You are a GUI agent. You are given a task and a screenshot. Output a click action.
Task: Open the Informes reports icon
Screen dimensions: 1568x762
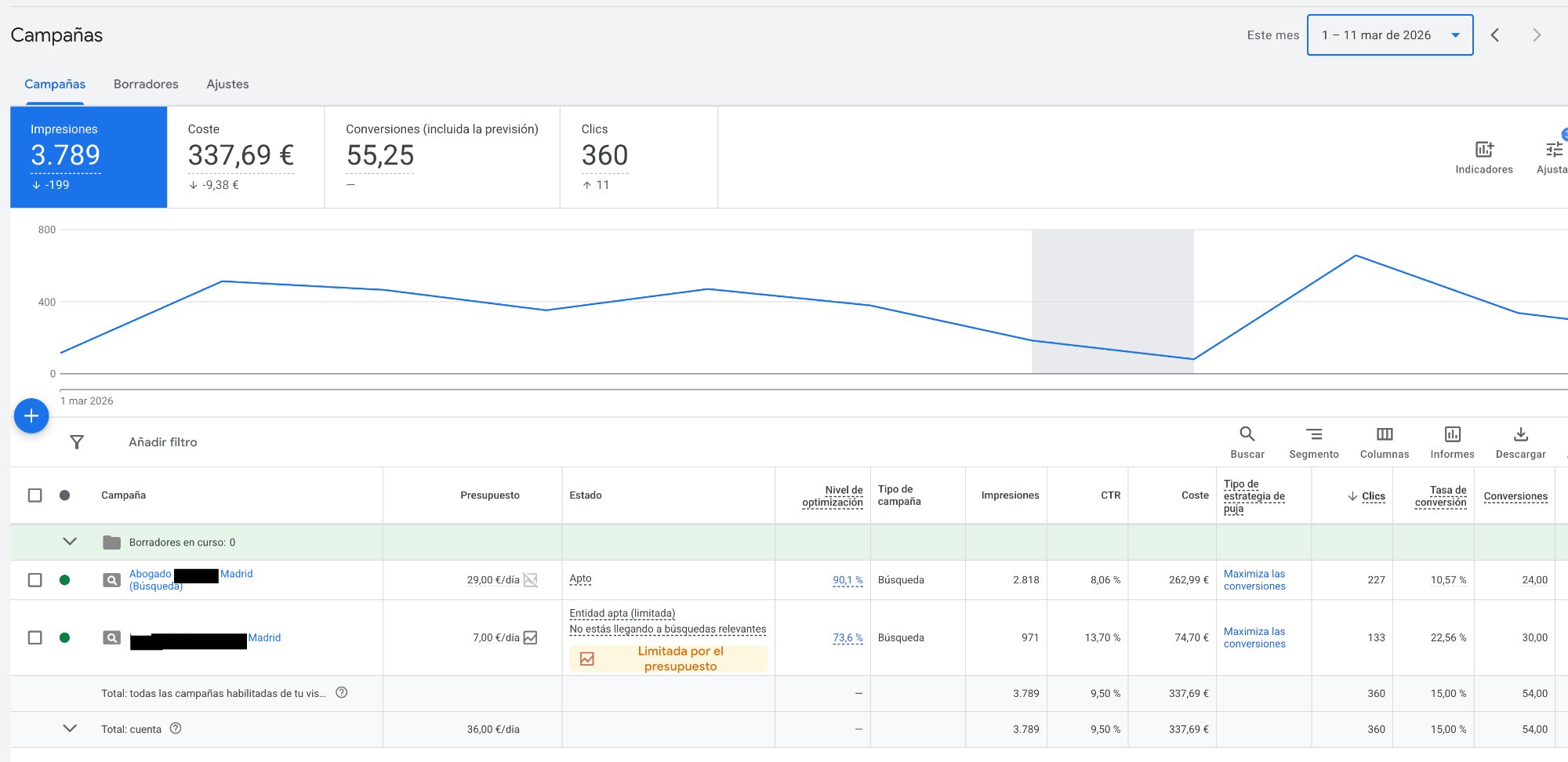1452,434
